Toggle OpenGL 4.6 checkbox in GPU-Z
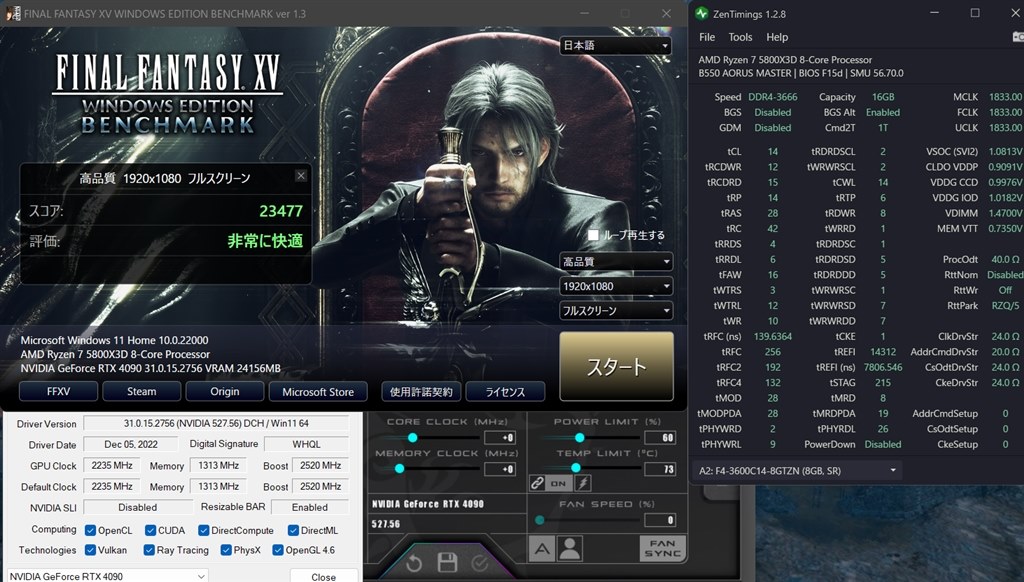This screenshot has width=1024, height=582. (x=278, y=550)
